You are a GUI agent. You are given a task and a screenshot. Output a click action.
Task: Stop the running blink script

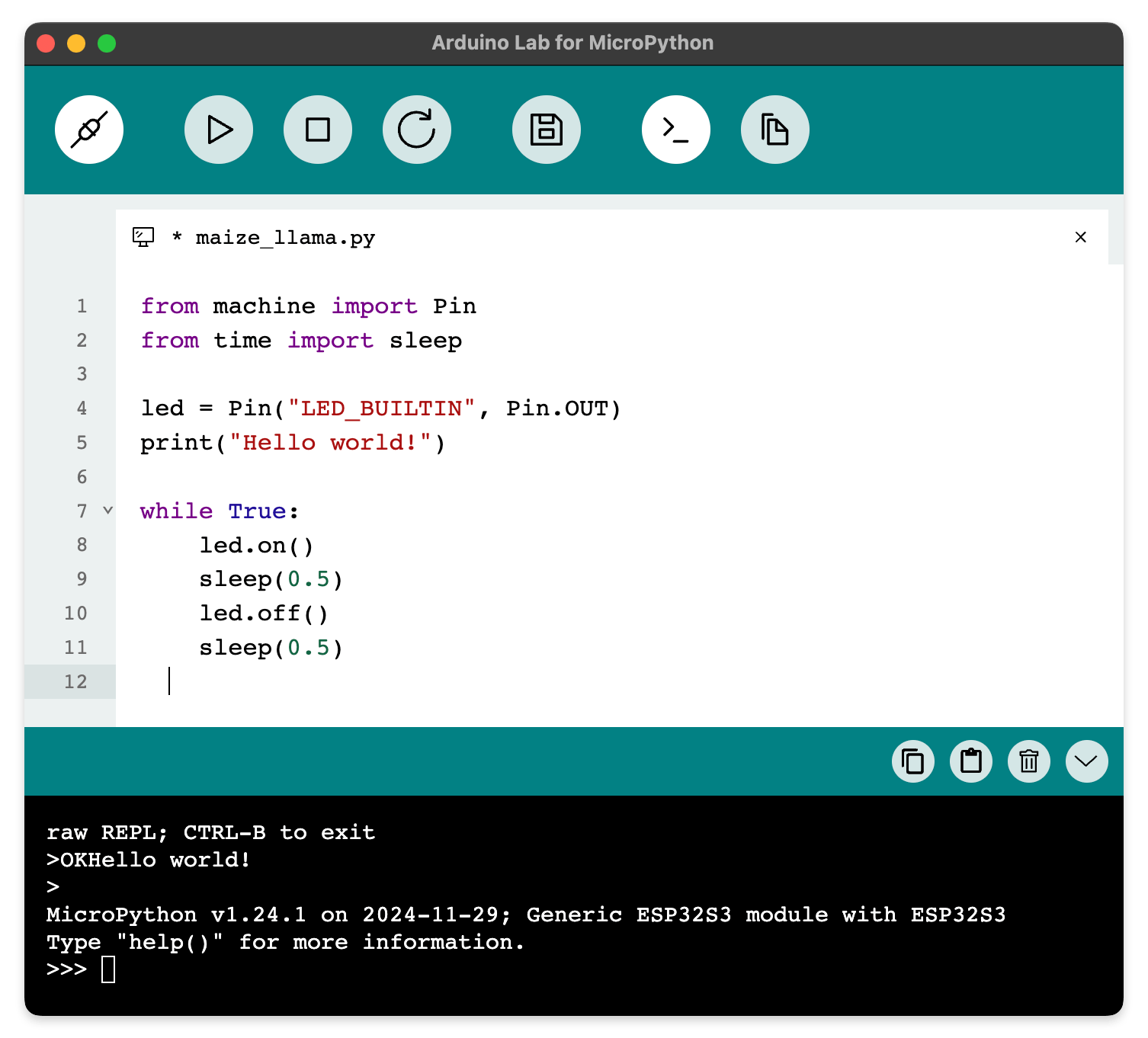click(318, 129)
